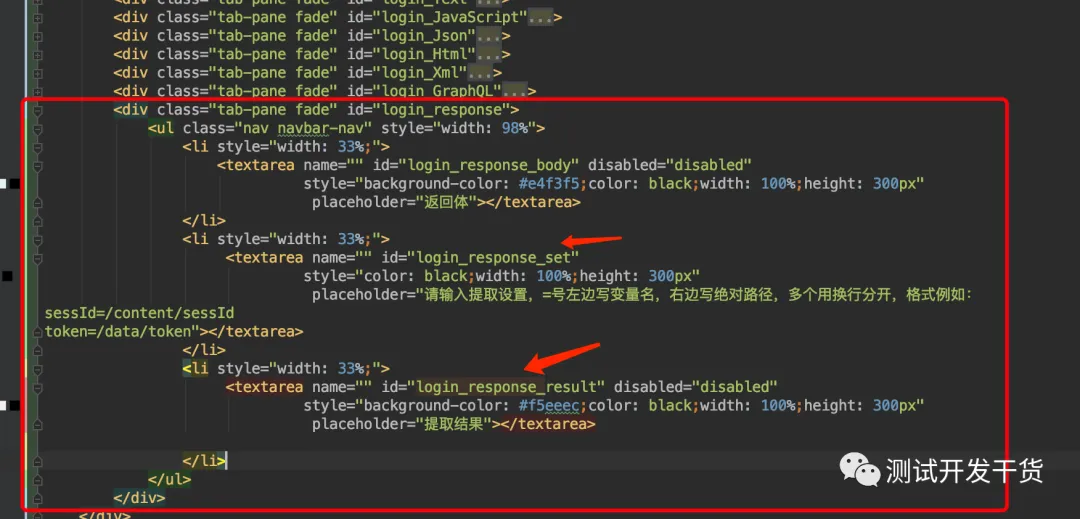Click the login_response_body id attribute
Image resolution: width=1080 pixels, height=519 pixels.
click(x=476, y=165)
